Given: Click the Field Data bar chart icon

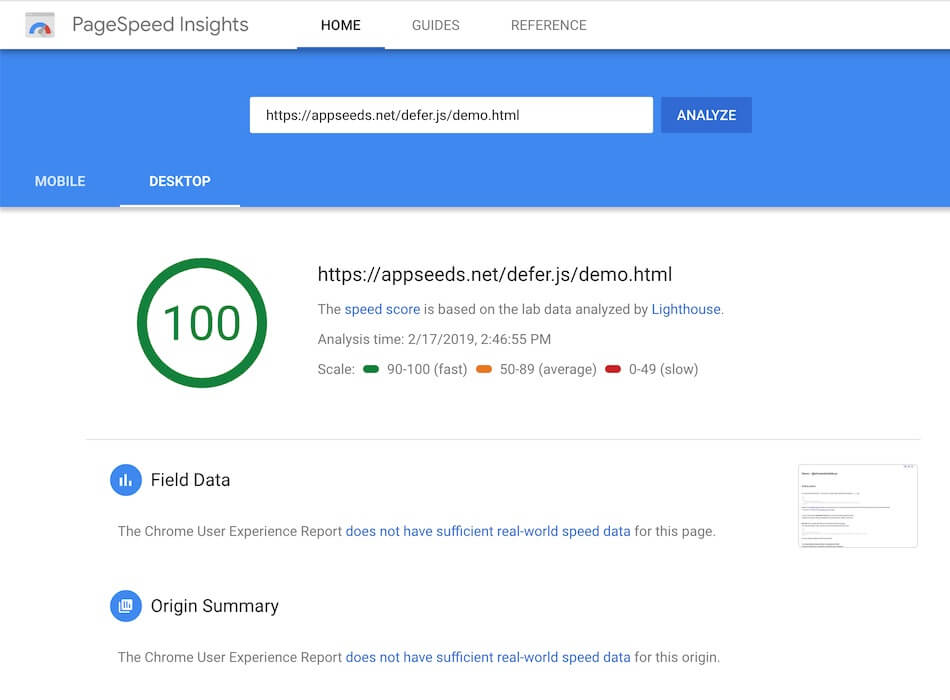Looking at the screenshot, I should 126,480.
